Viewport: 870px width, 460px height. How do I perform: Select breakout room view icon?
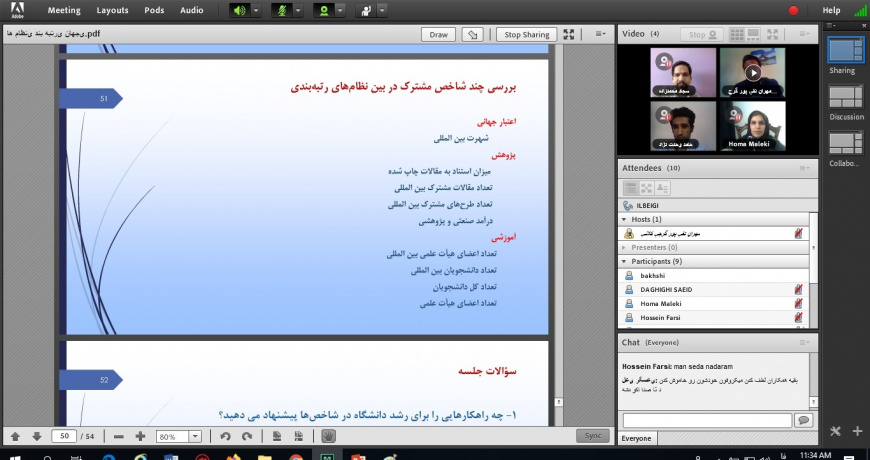pyautogui.click(x=646, y=188)
